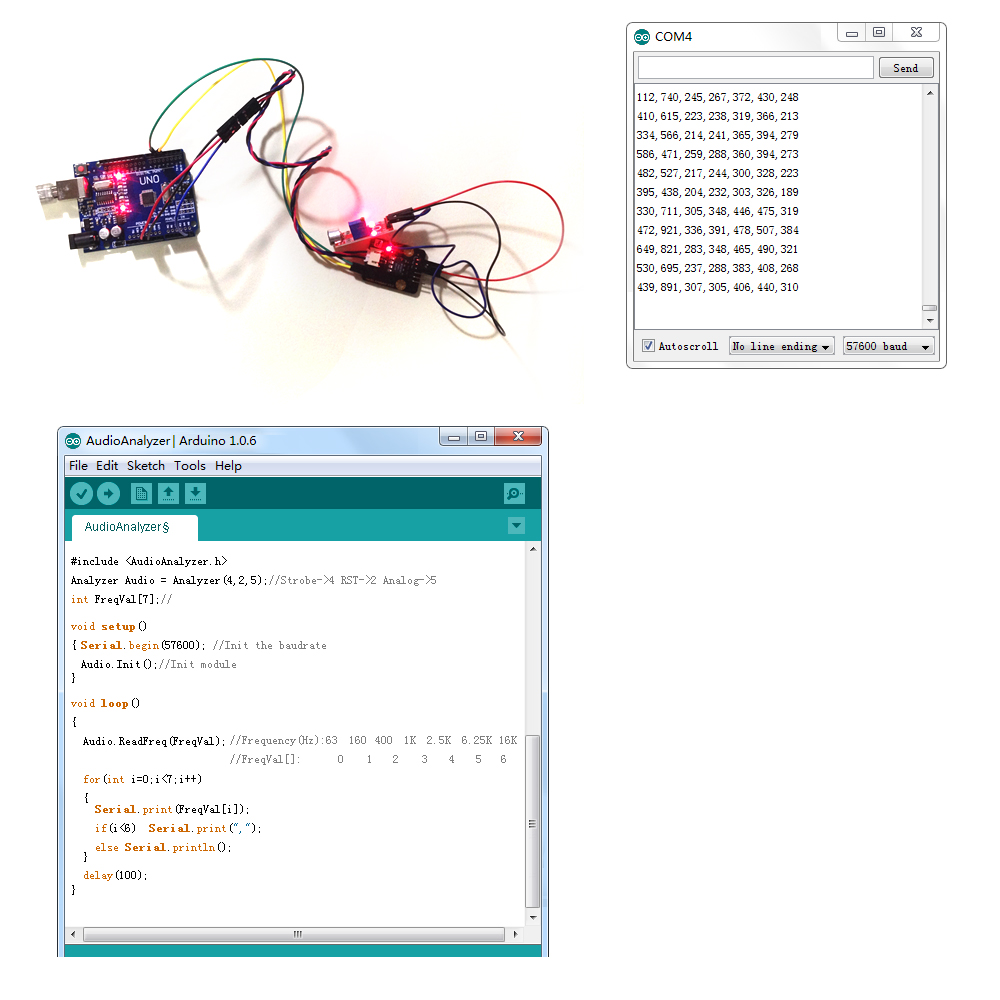This screenshot has width=1000, height=1000.
Task: Open the No line ending dropdown
Action: pos(782,346)
